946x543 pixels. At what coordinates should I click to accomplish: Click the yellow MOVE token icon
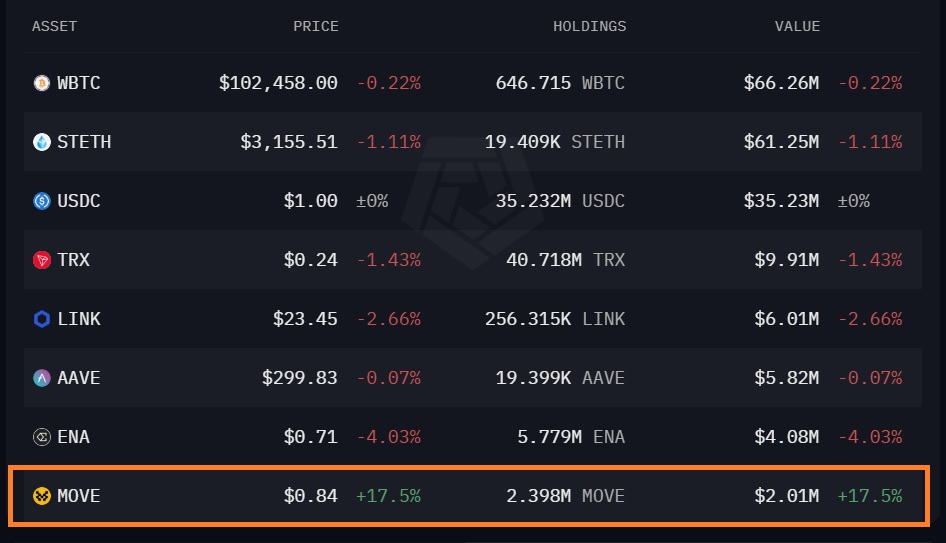coord(42,496)
